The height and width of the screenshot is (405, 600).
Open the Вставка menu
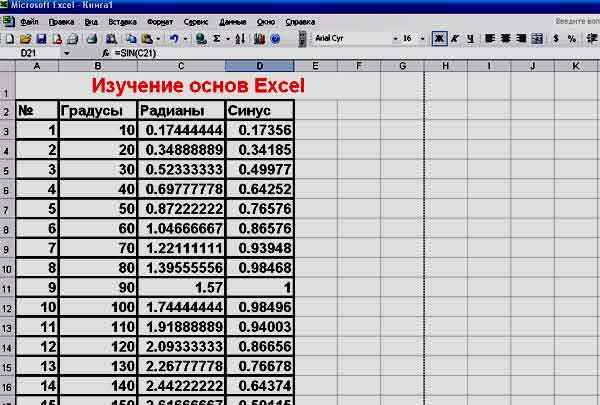(x=122, y=22)
